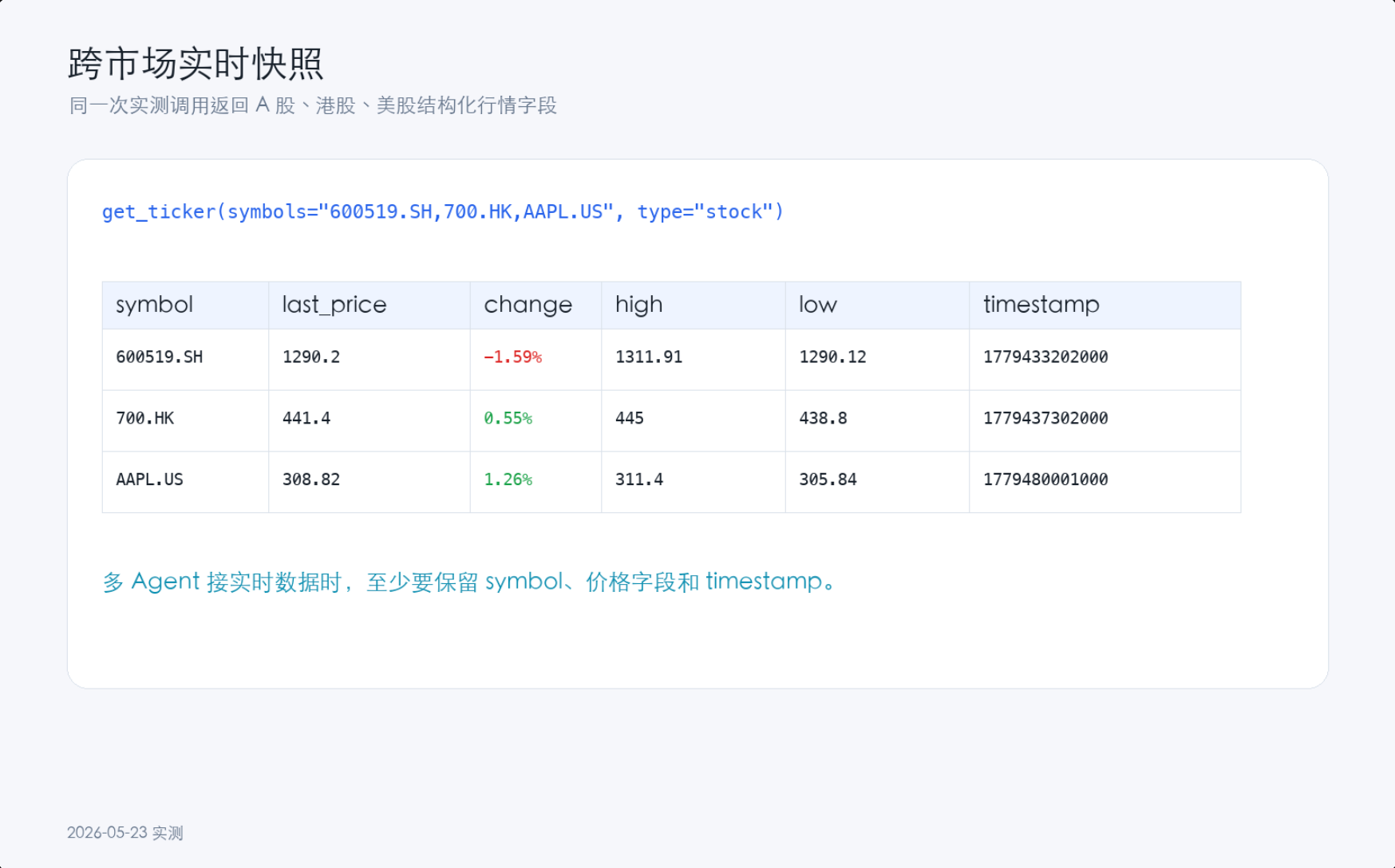
Task: Click low value 438.8
Action: [824, 418]
